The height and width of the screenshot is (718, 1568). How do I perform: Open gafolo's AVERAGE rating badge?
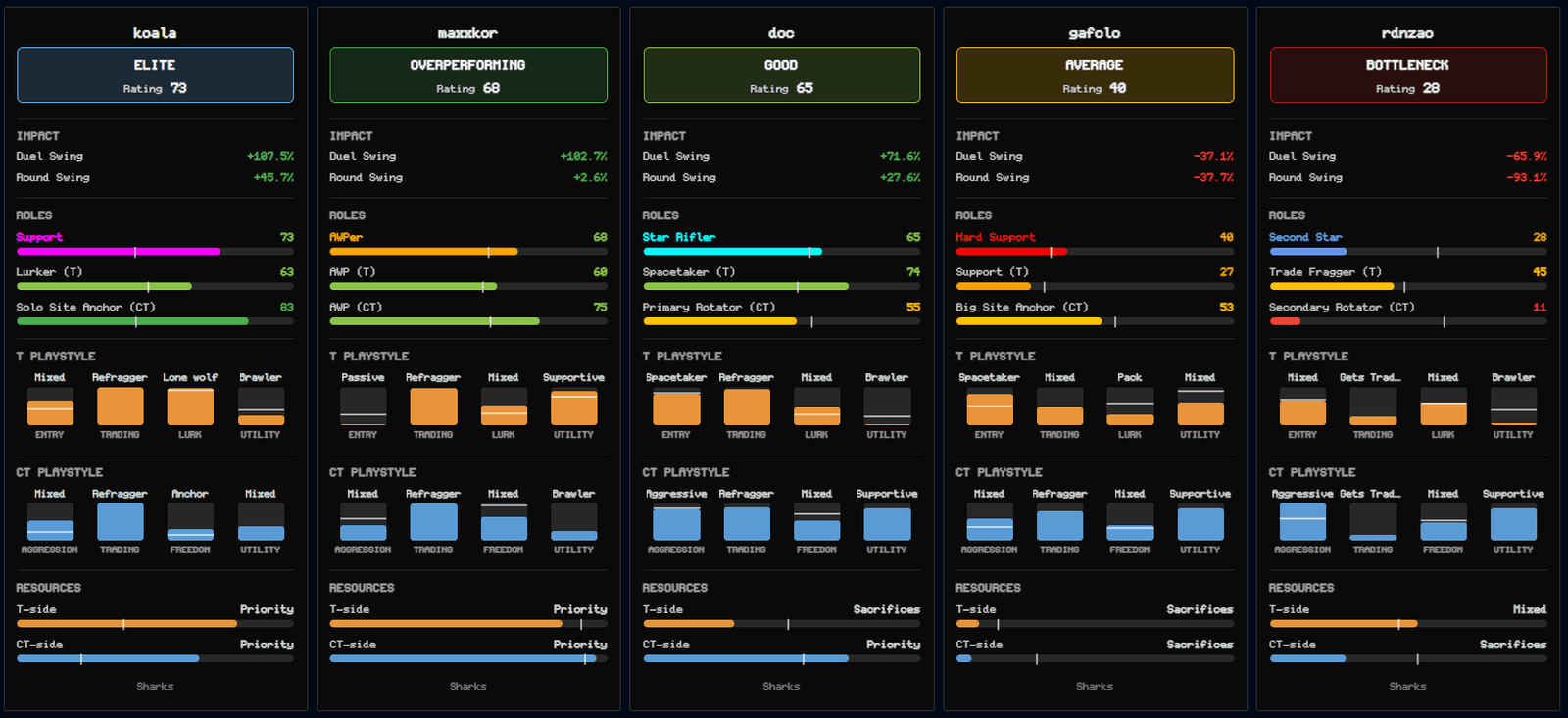point(1095,75)
